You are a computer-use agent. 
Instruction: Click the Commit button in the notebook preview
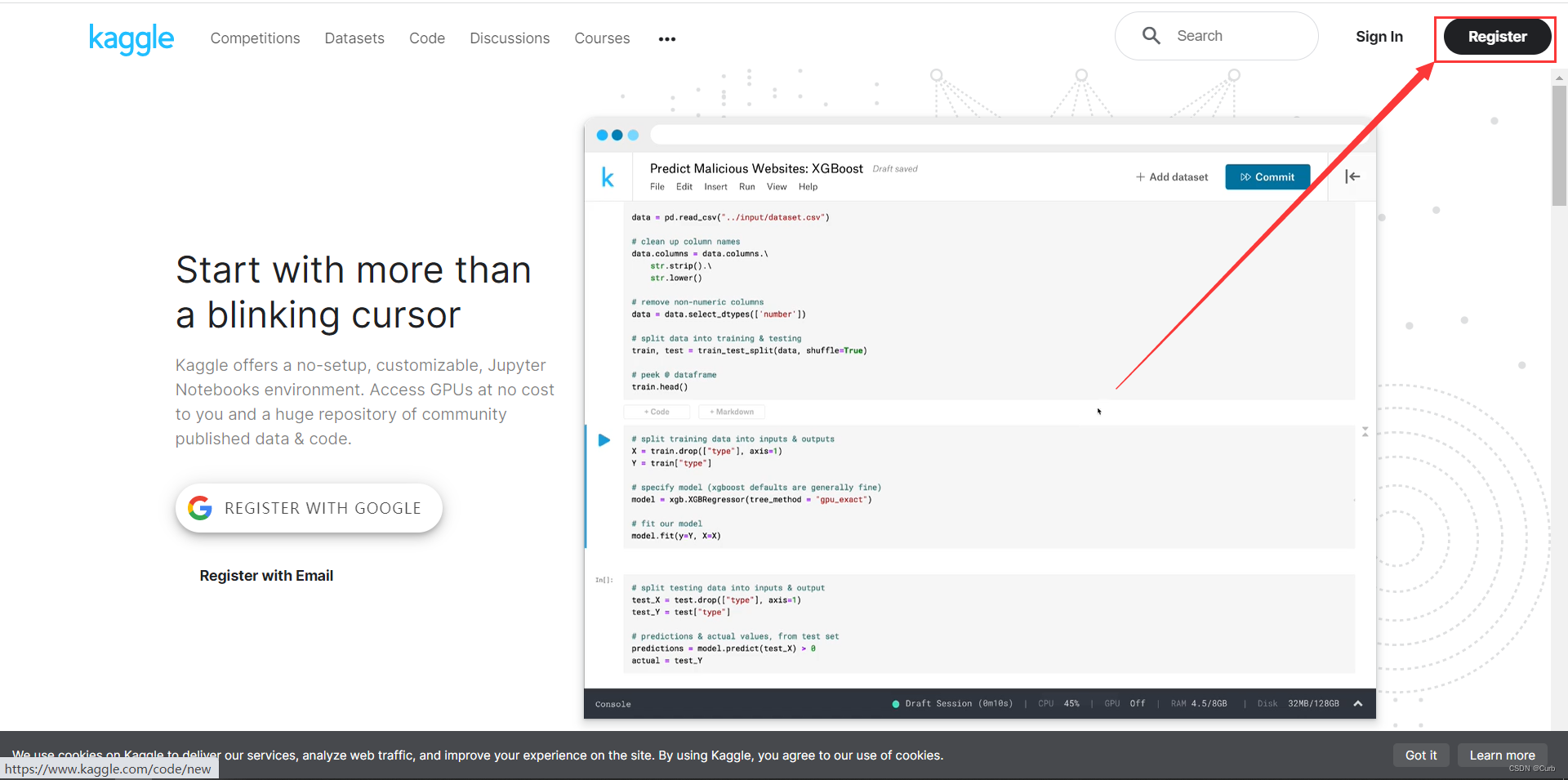coord(1267,177)
